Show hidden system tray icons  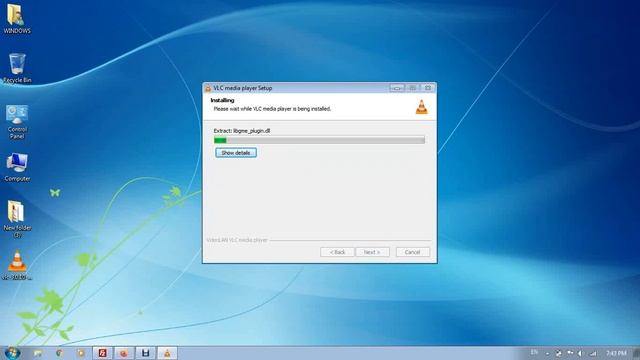pos(547,353)
